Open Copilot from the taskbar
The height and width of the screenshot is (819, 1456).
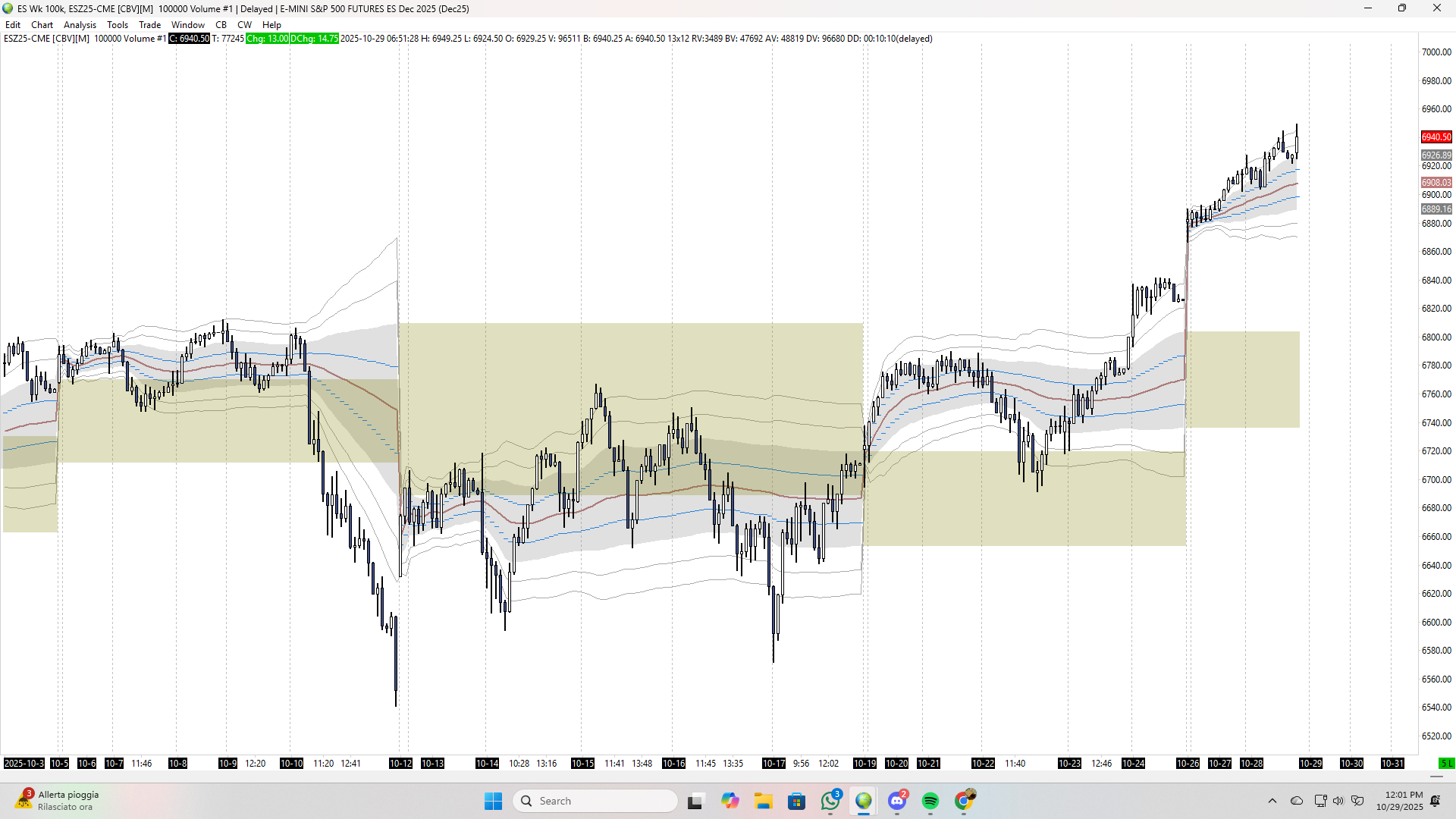pos(730,801)
